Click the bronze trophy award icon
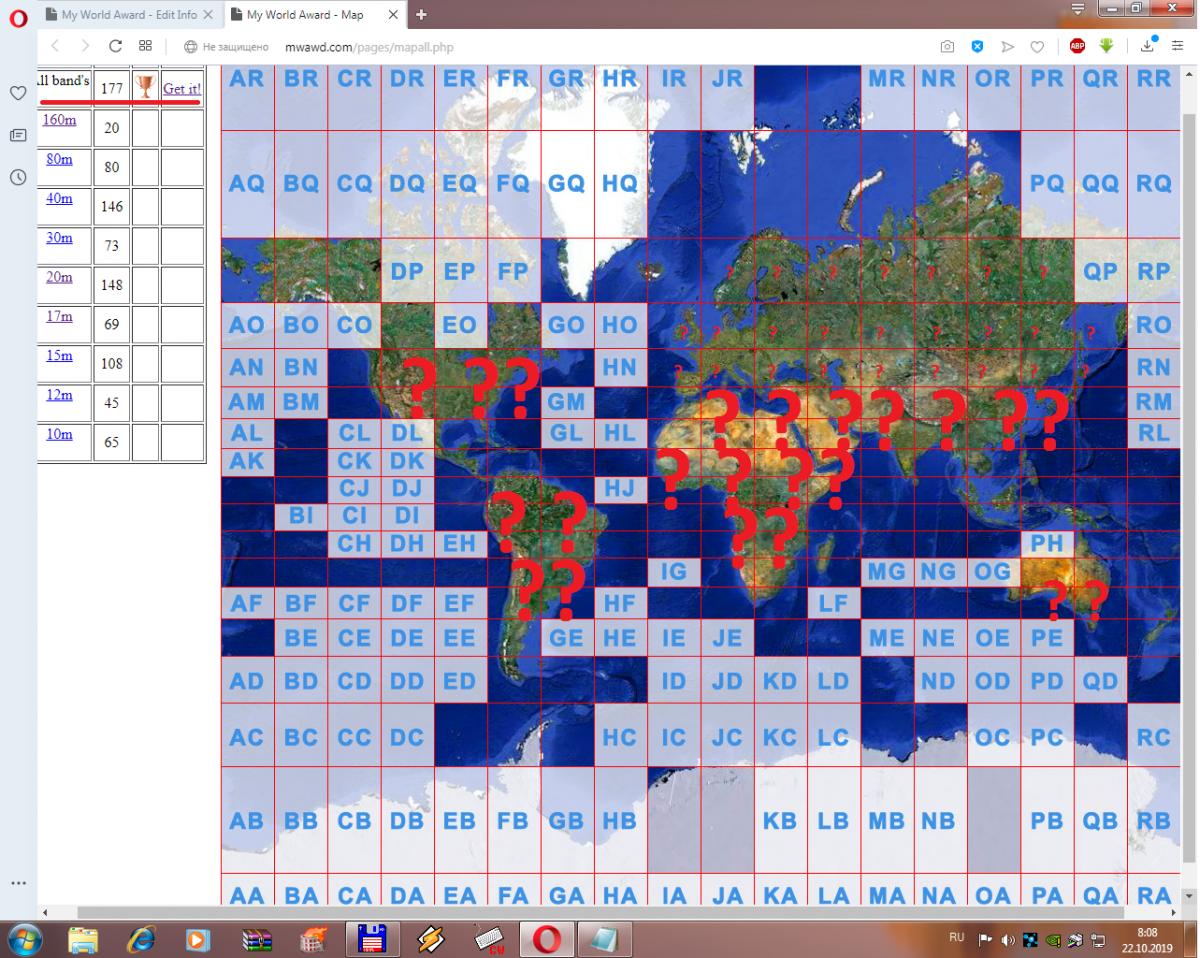The width and height of the screenshot is (1200, 958). coord(145,87)
